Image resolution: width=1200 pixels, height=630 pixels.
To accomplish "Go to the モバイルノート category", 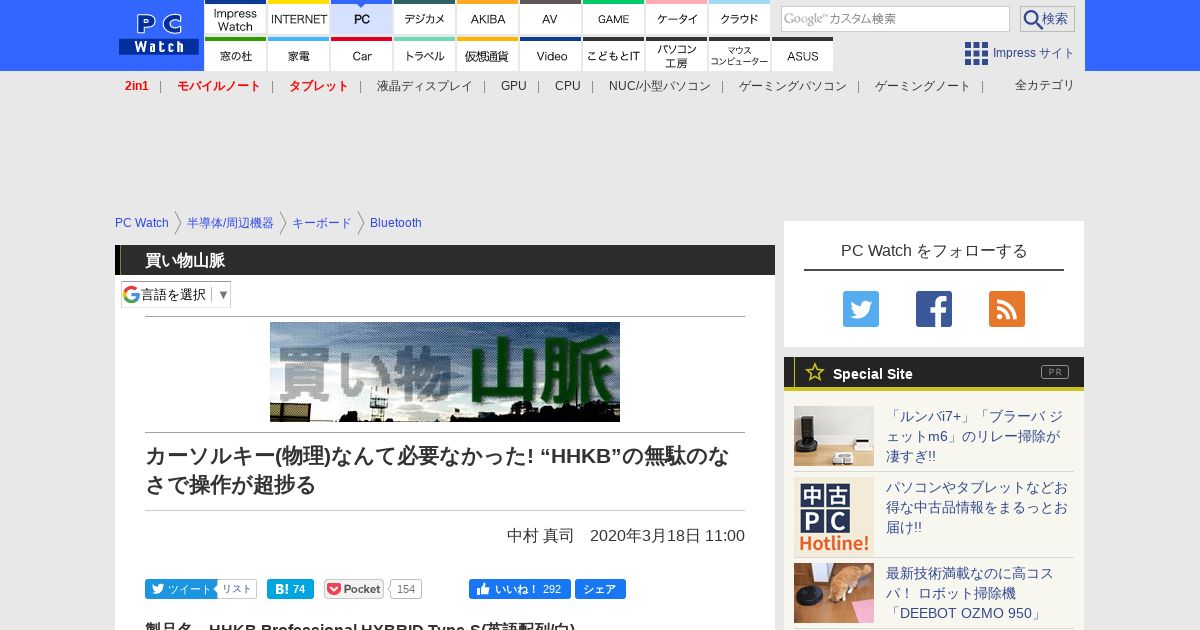I will tap(219, 86).
